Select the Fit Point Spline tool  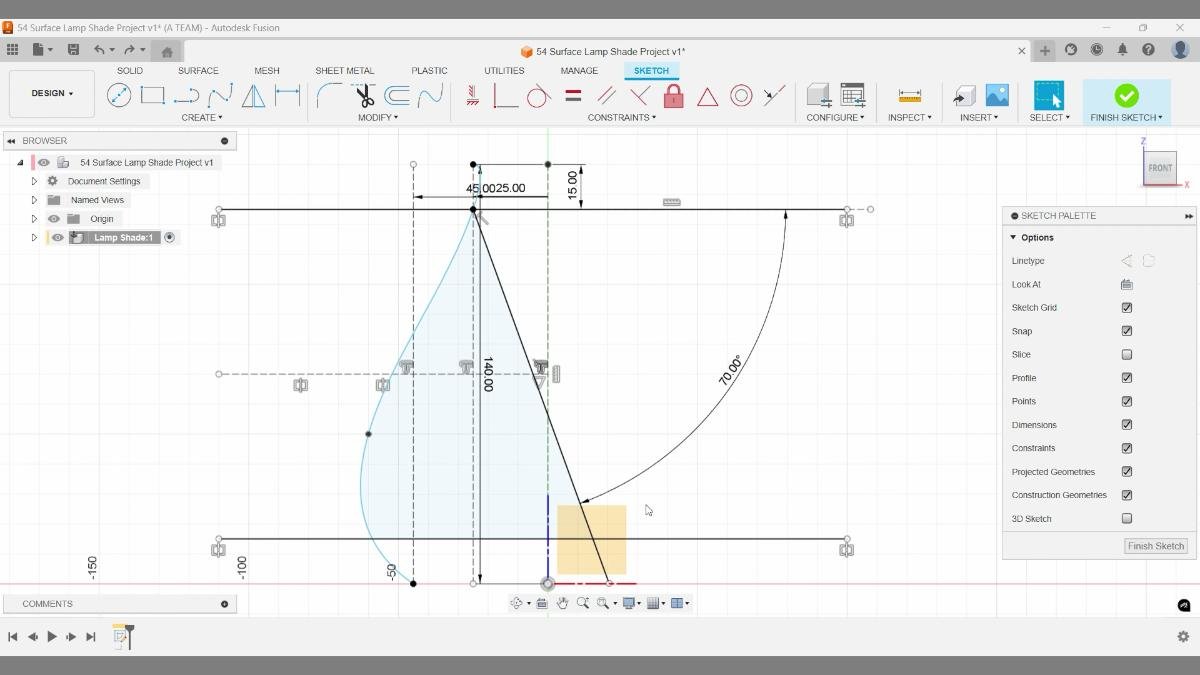coord(217,95)
